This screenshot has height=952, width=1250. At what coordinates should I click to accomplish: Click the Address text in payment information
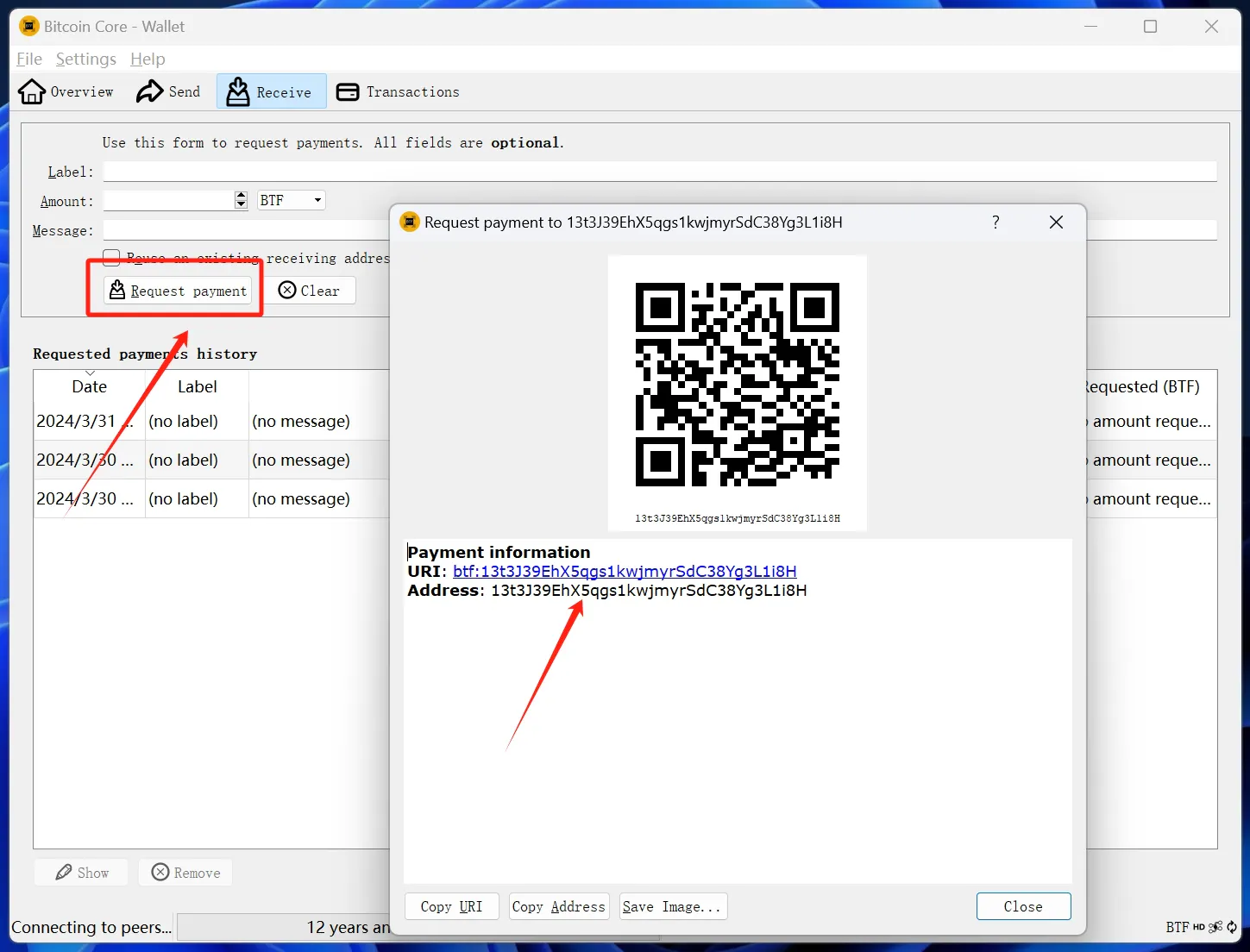coord(649,590)
